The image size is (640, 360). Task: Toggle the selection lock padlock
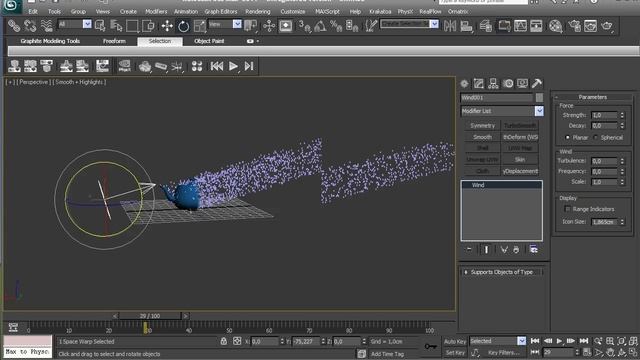click(x=223, y=341)
